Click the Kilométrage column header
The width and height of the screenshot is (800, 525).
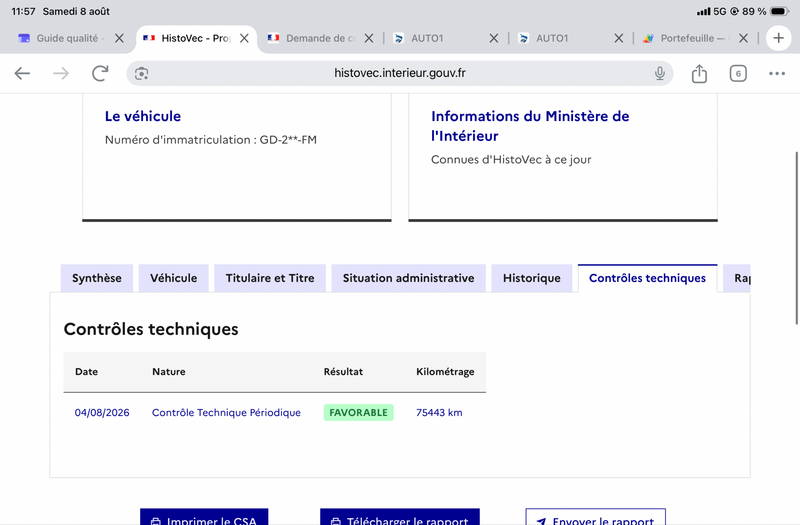click(x=445, y=372)
